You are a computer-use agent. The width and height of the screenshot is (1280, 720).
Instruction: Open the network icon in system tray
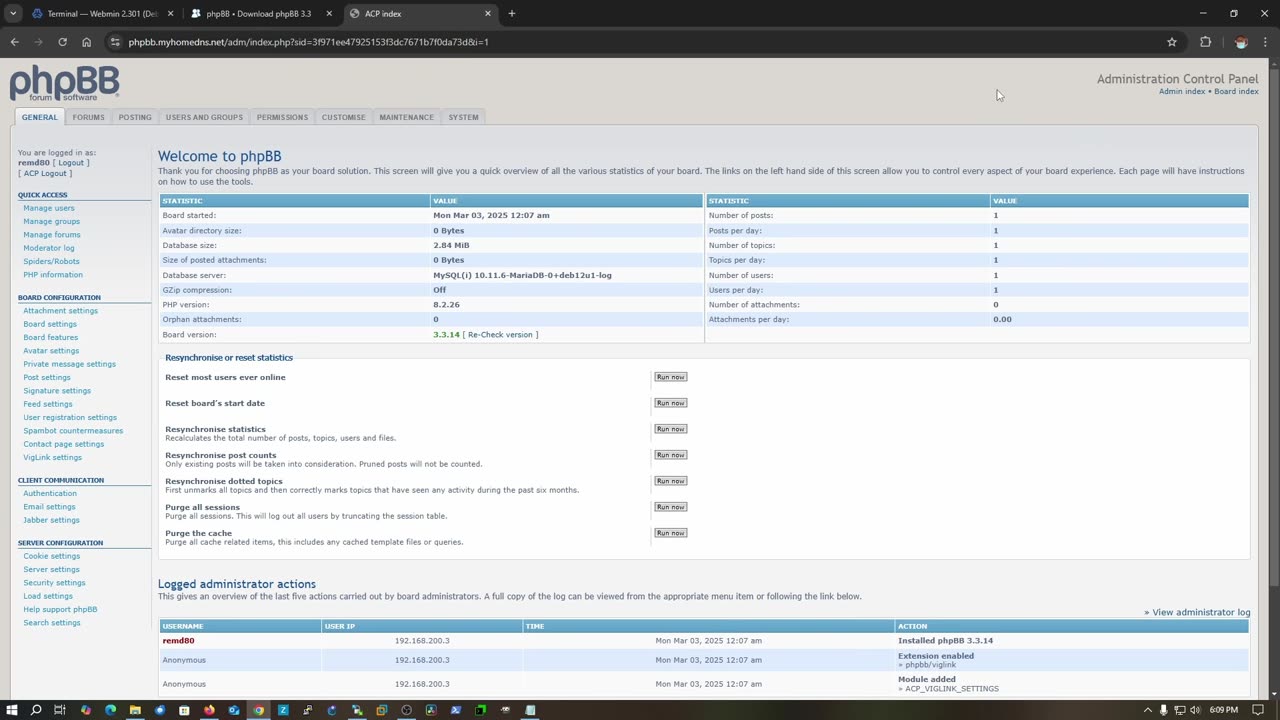tap(1180, 710)
